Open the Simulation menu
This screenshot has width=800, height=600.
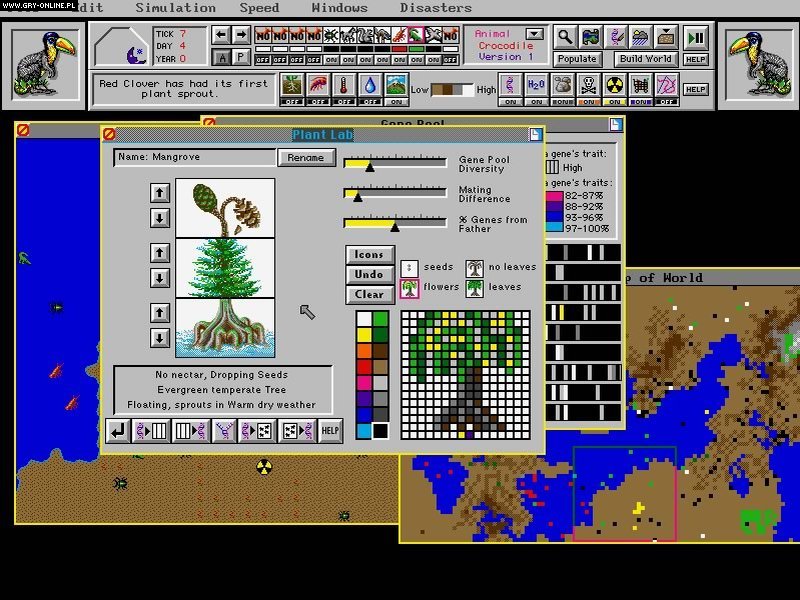175,7
